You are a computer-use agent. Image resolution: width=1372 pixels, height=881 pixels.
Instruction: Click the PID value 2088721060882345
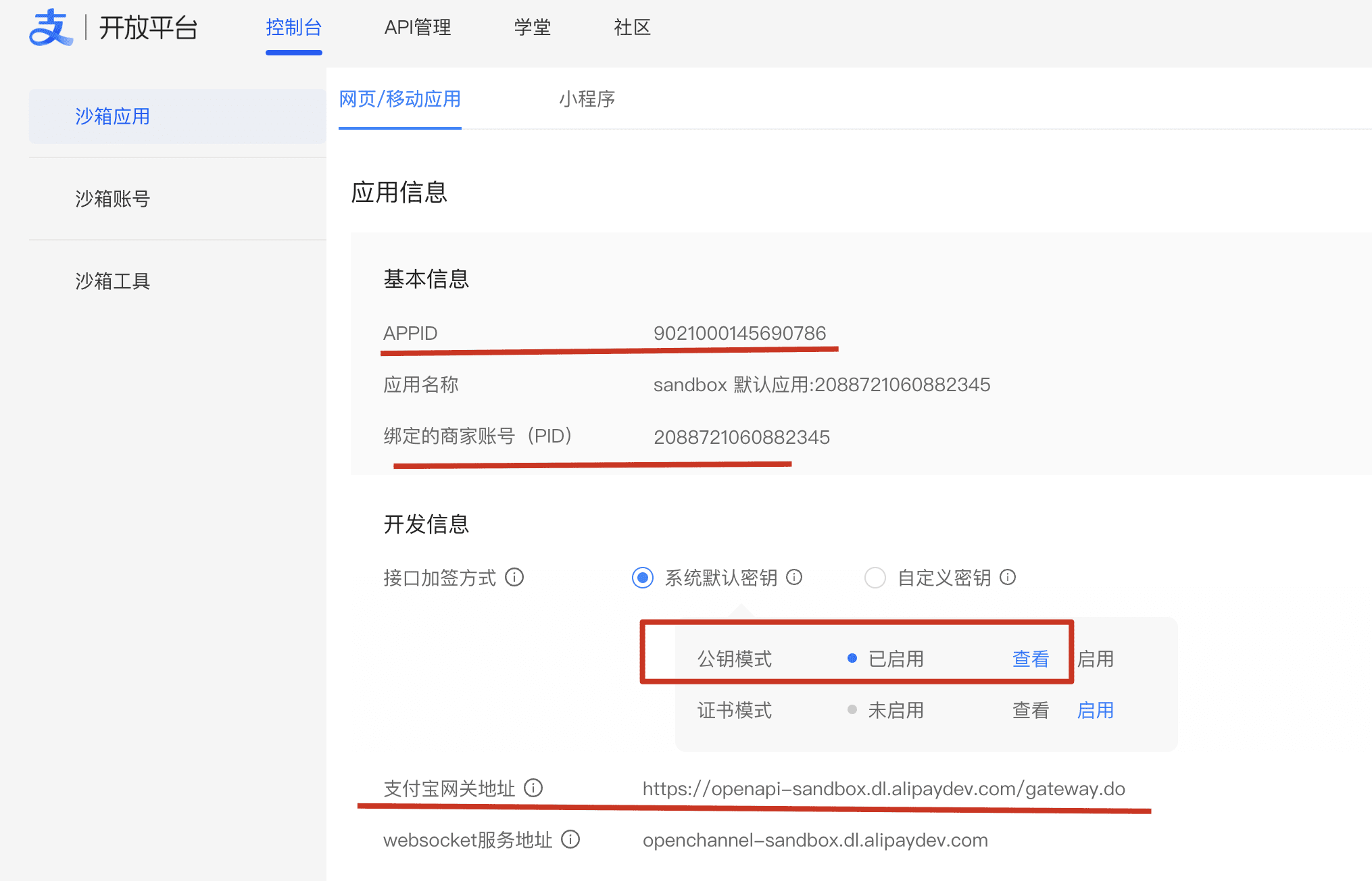[x=741, y=437]
